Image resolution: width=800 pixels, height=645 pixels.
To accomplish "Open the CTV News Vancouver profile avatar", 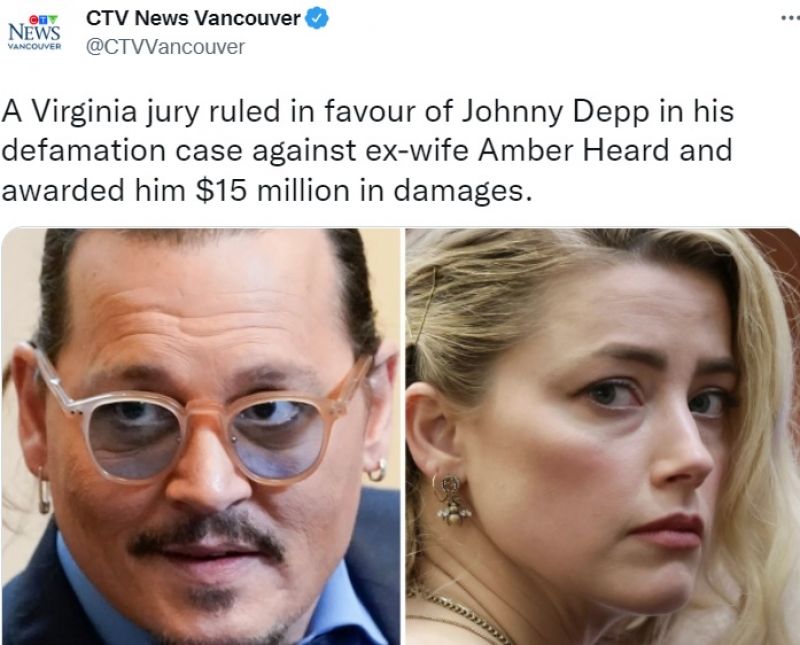I will [x=34, y=33].
